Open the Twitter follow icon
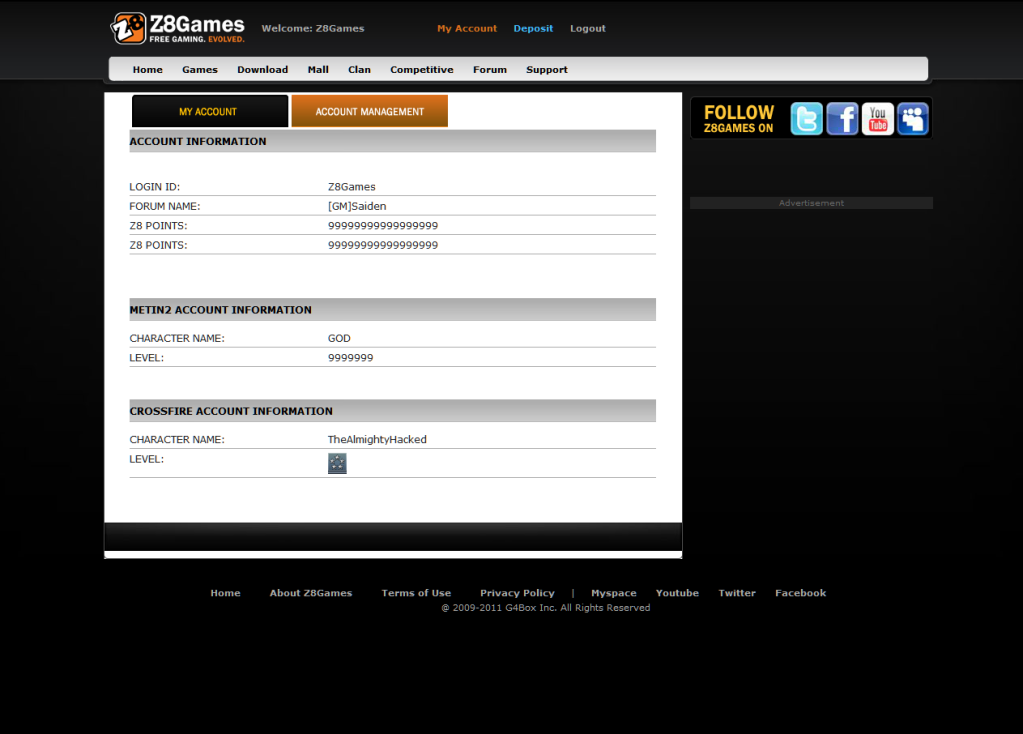Viewport: 1023px width, 734px height. pyautogui.click(x=806, y=119)
